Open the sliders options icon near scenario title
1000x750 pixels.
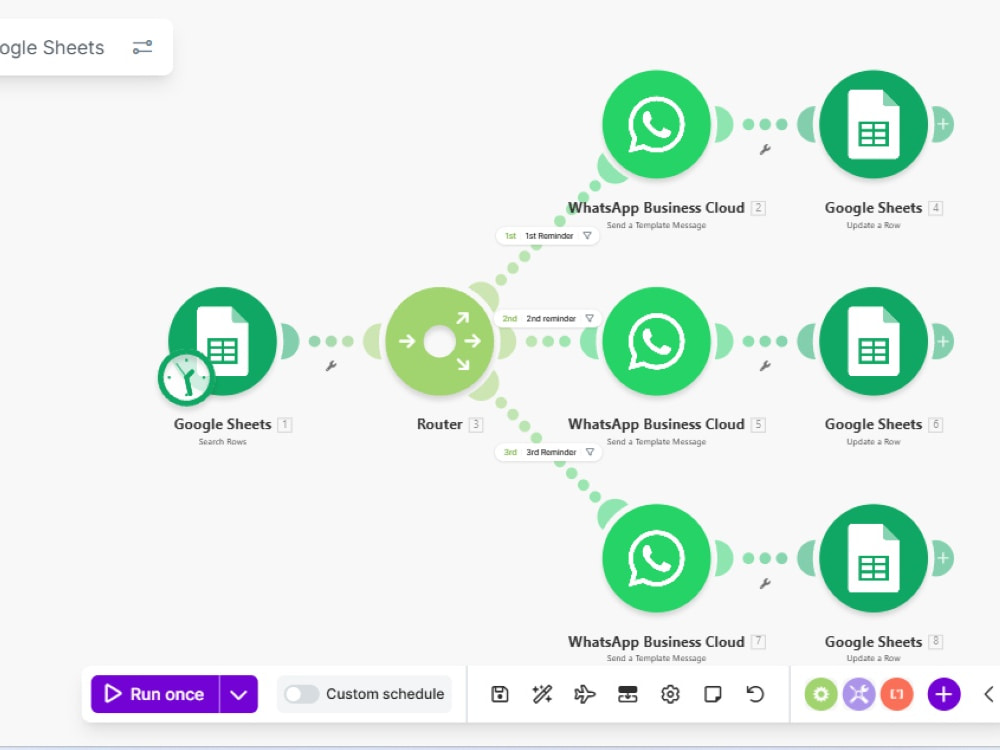pyautogui.click(x=142, y=47)
